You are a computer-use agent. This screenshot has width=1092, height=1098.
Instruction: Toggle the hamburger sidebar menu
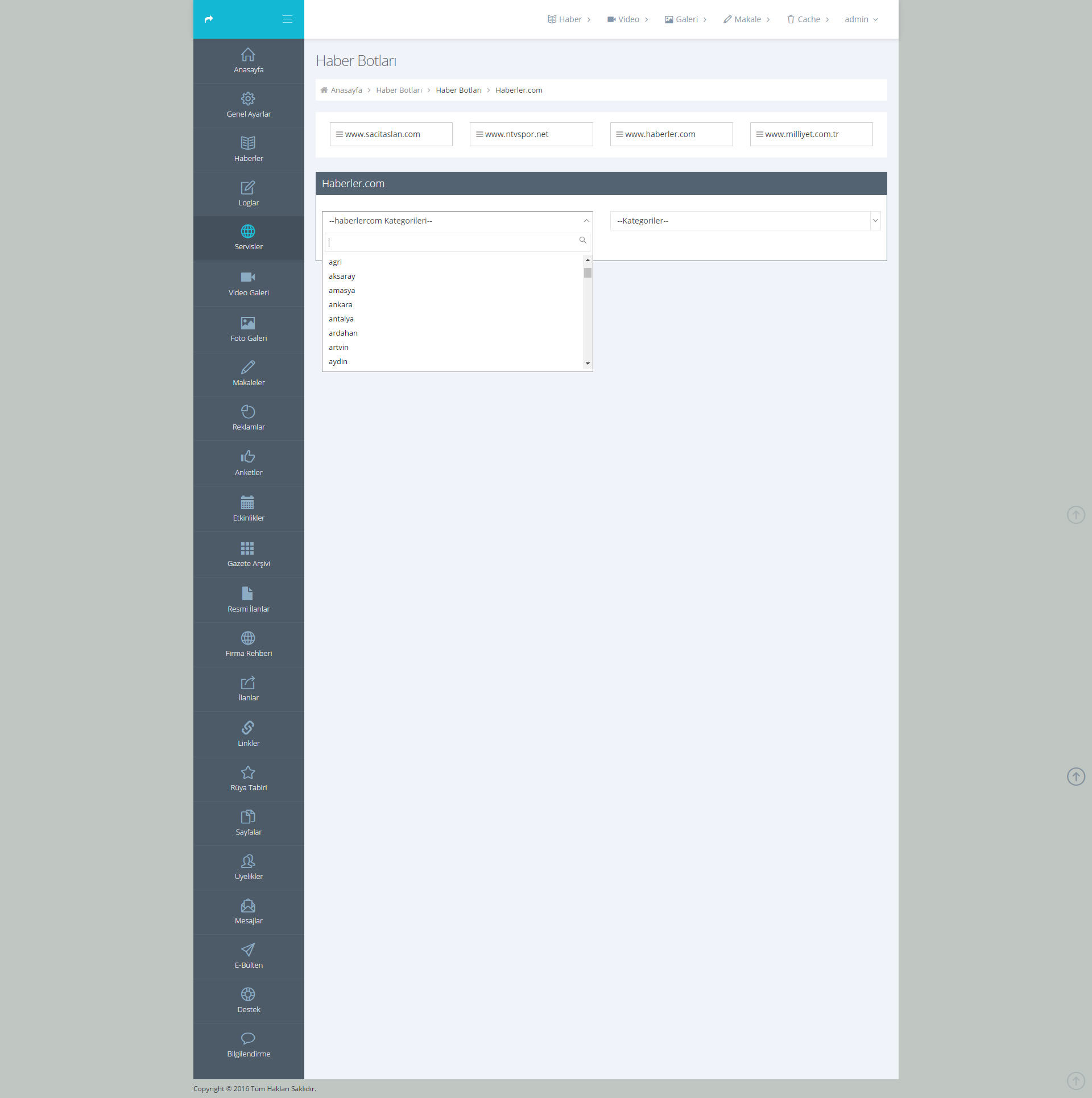(x=287, y=19)
